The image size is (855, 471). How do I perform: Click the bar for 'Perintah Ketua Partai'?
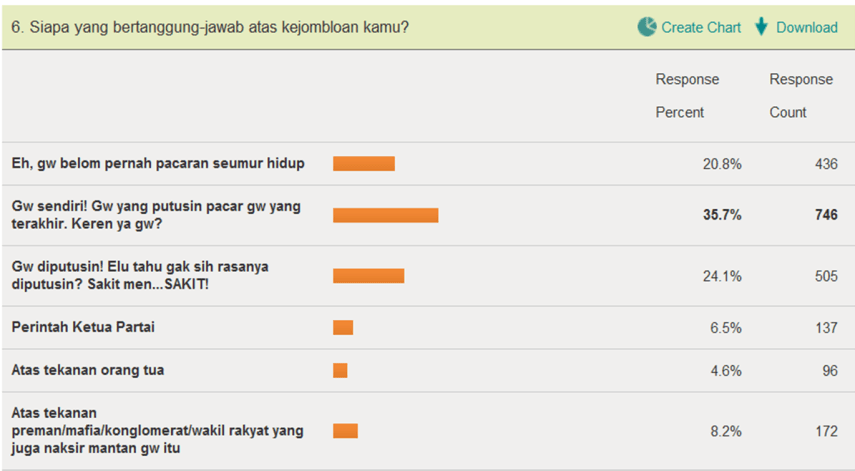[343, 327]
